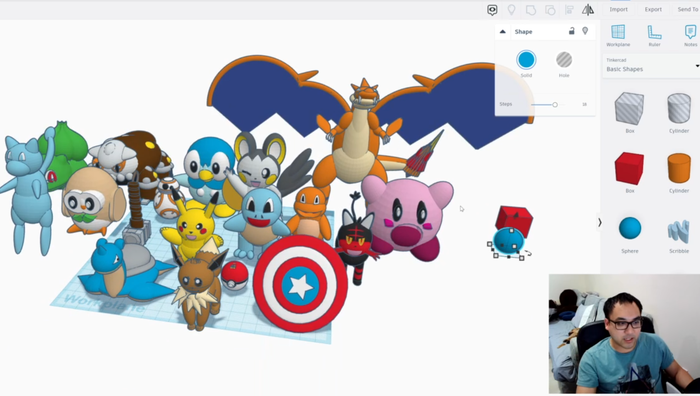700x396 pixels.
Task: Pick the red Box shape
Action: [629, 168]
